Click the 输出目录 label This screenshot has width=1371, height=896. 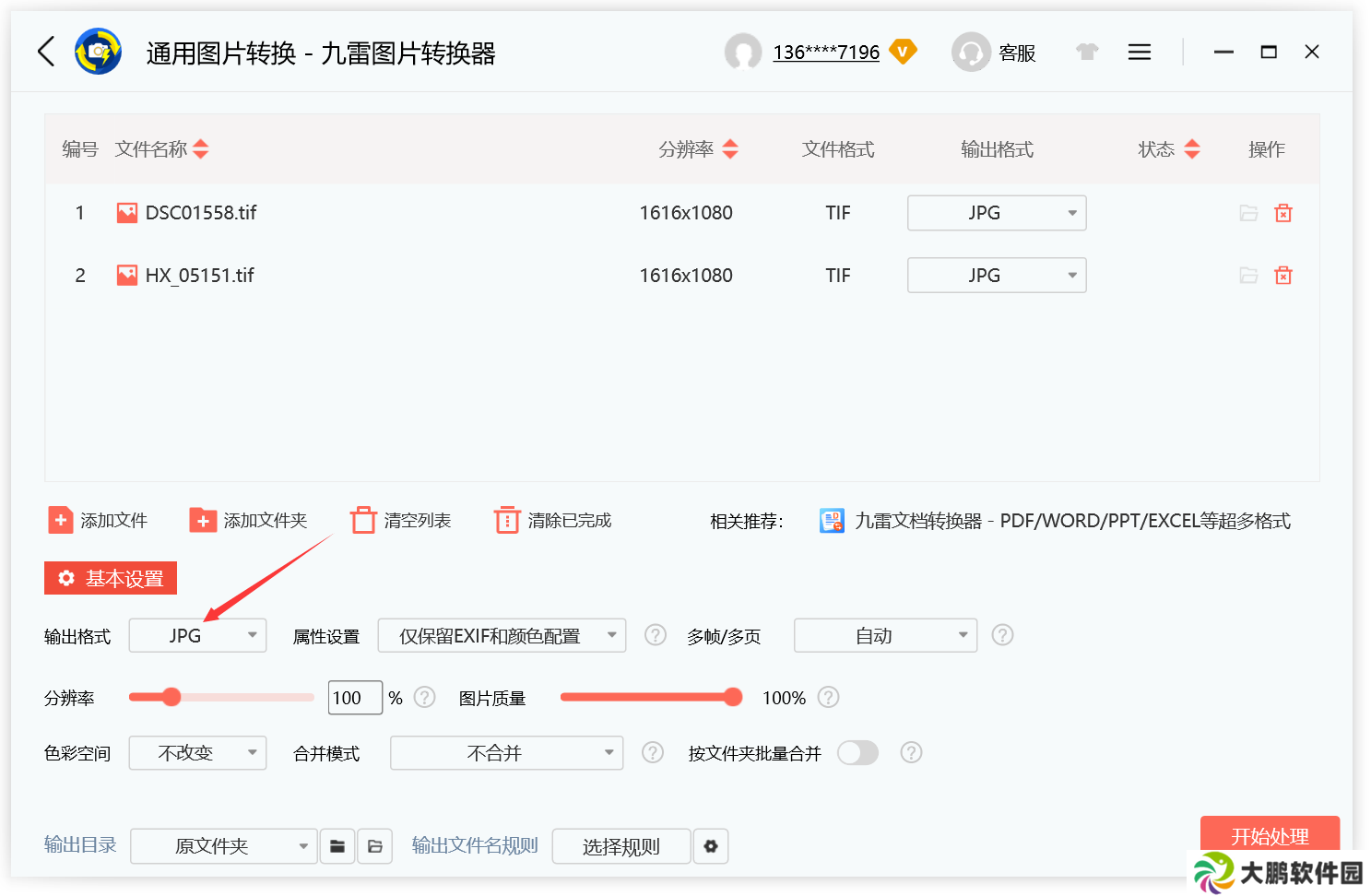[x=80, y=845]
